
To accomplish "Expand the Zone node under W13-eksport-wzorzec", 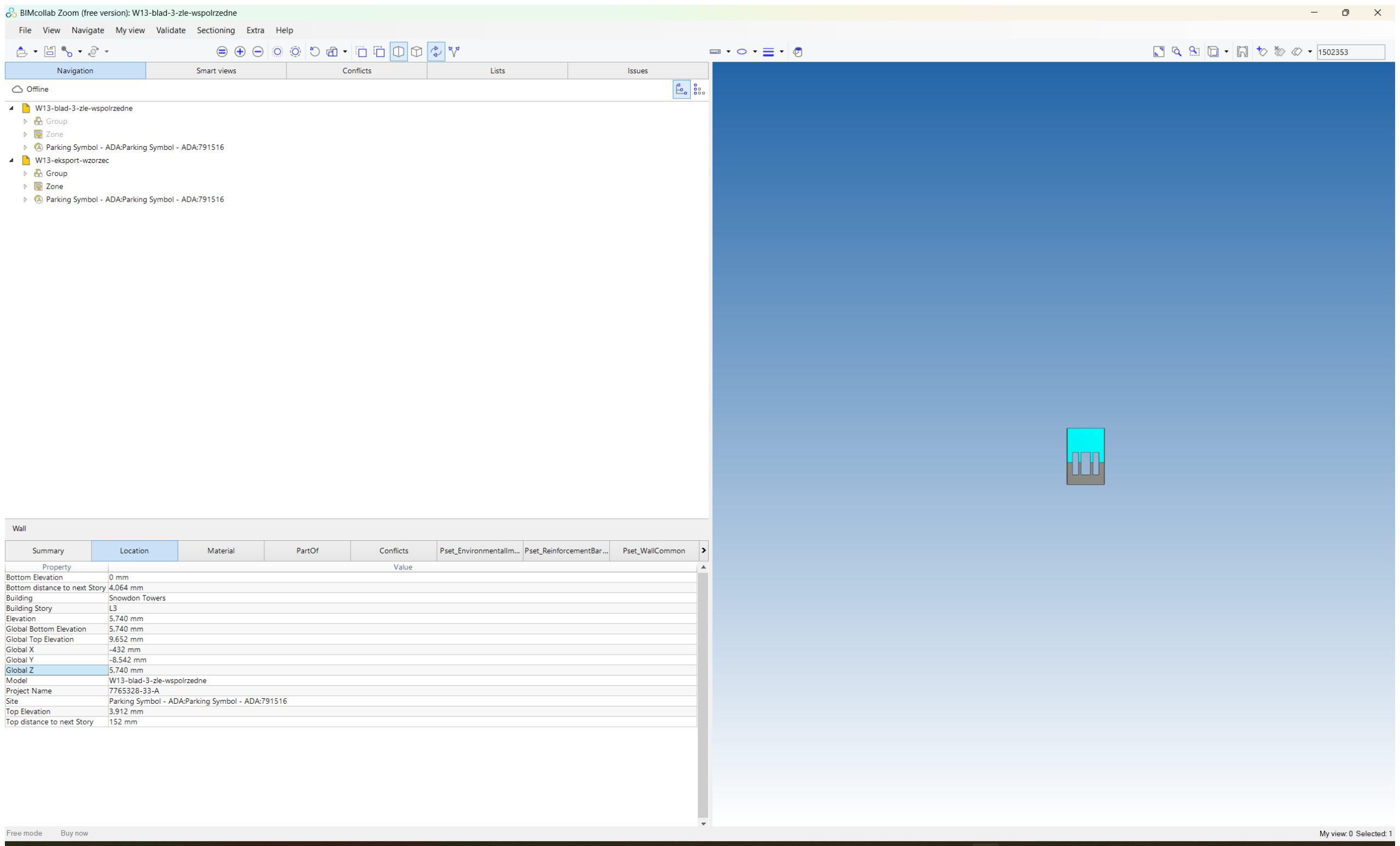I will 25,186.
